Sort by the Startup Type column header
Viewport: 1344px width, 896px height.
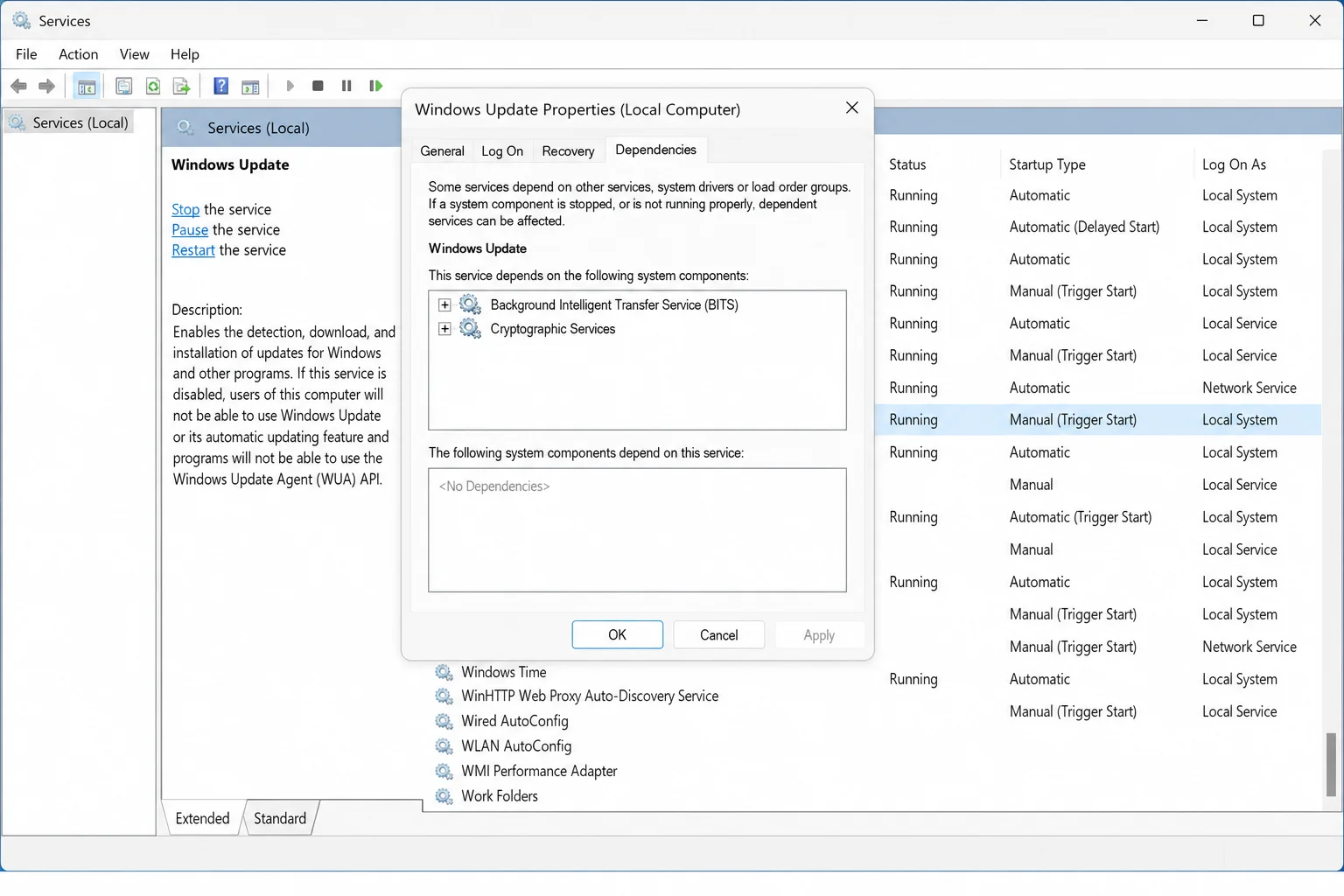click(1047, 164)
